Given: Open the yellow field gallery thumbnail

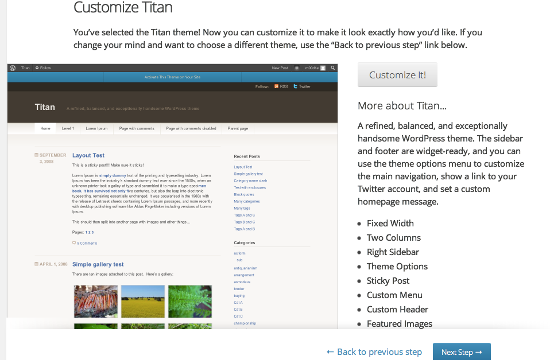Looking at the screenshot, I should point(143,301).
